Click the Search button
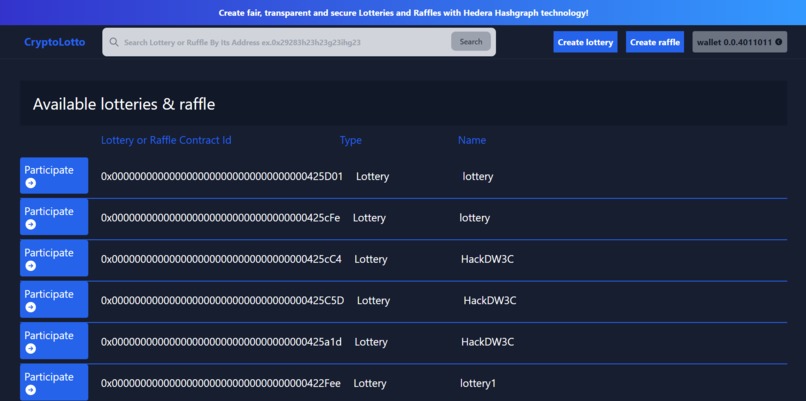Screen dimensions: 806x401 (x=471, y=42)
